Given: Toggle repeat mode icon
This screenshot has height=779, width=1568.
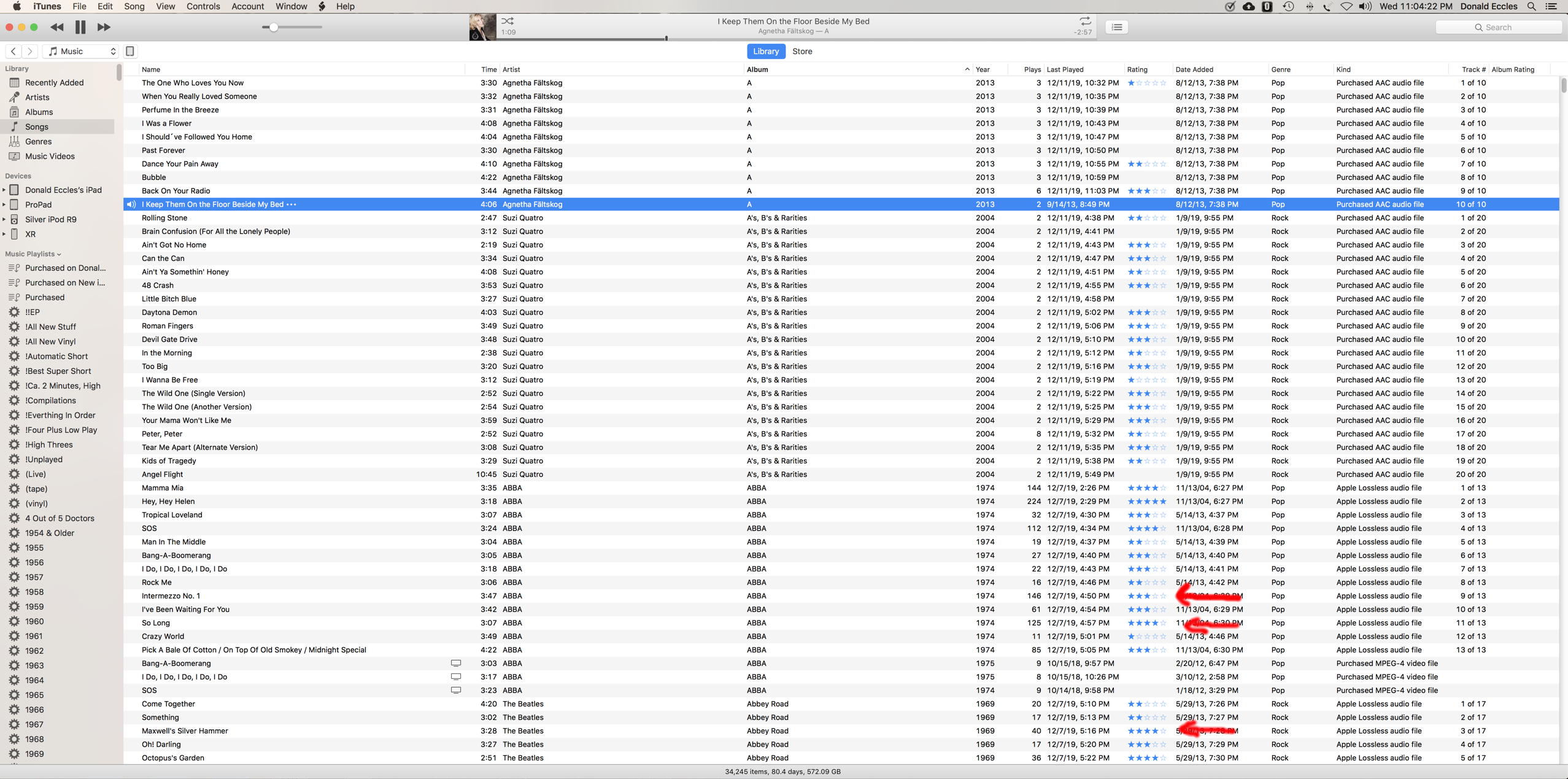Looking at the screenshot, I should pos(1084,21).
